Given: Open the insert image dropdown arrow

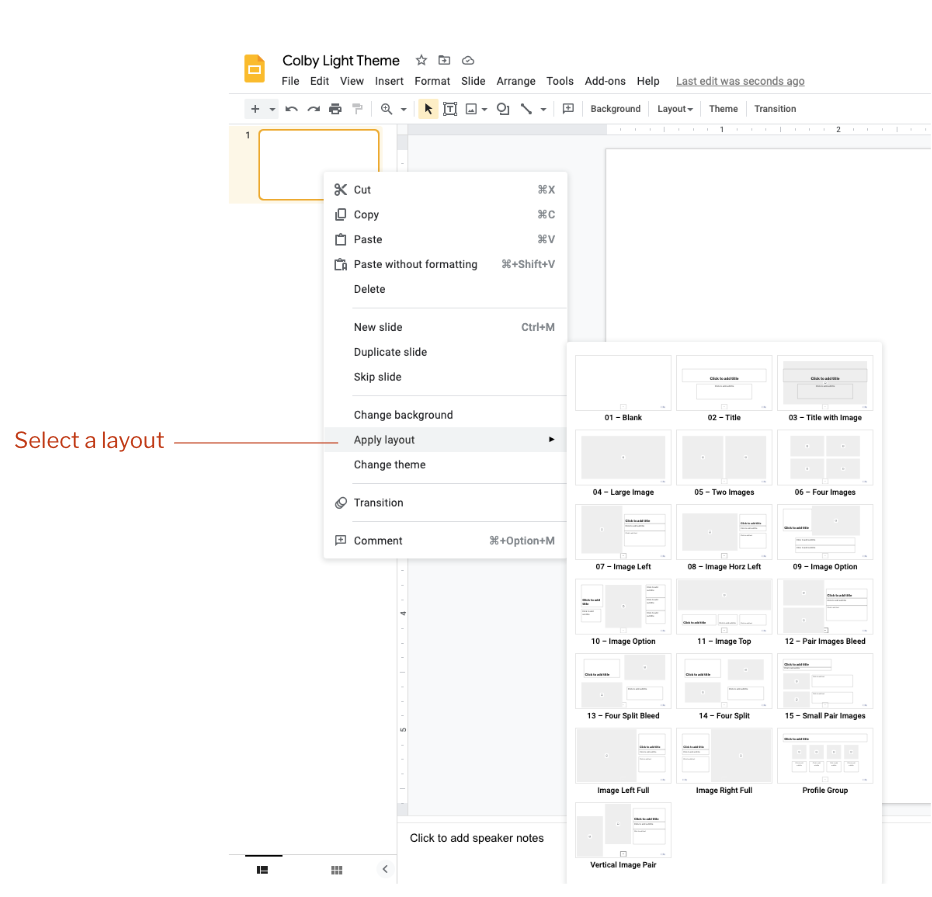Looking at the screenshot, I should pos(484,109).
